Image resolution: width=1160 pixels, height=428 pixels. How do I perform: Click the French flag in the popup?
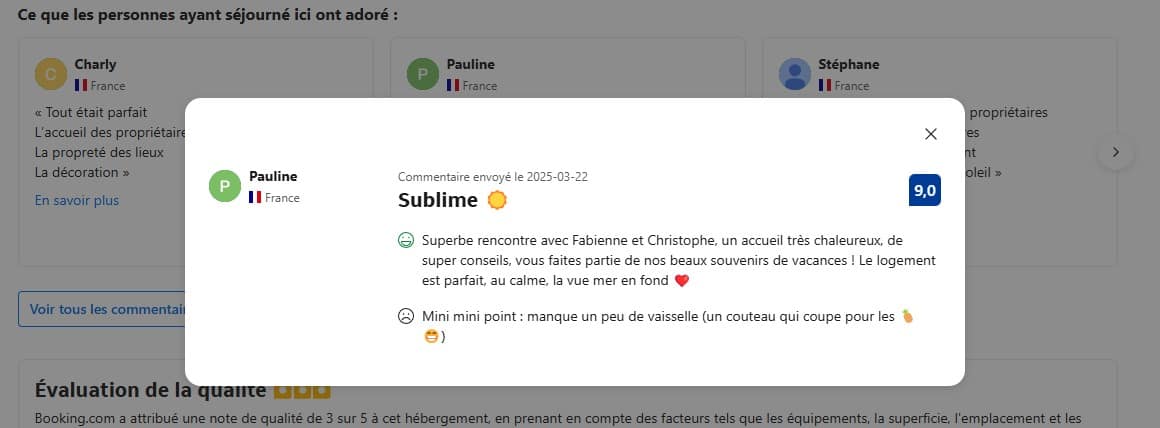pos(255,197)
